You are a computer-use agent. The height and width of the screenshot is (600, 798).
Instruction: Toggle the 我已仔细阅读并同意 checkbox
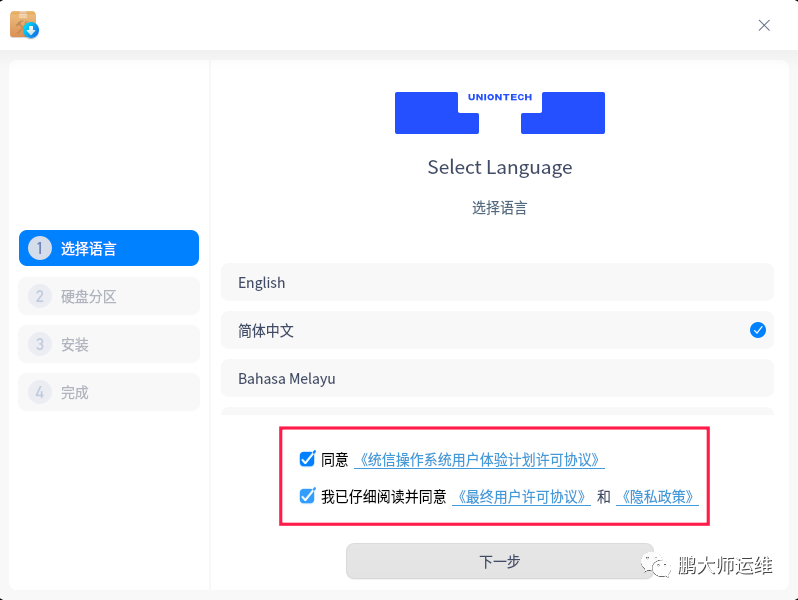pos(307,496)
